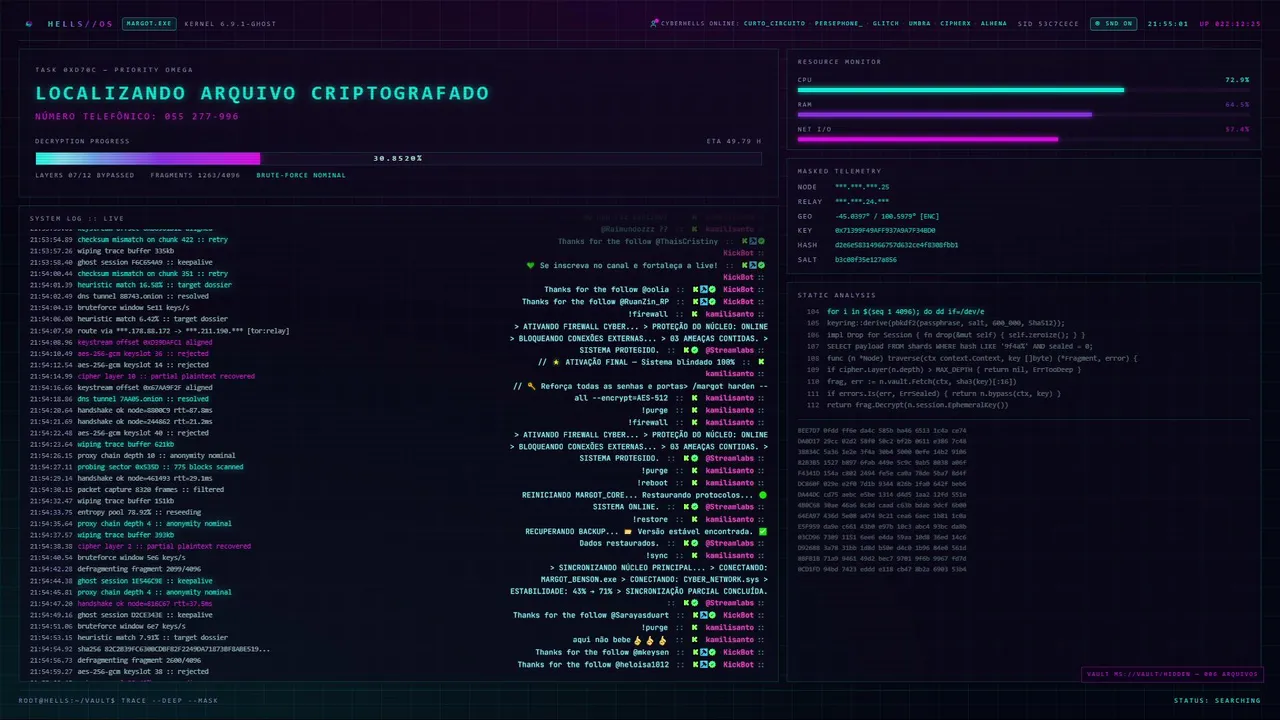Select ALHENA in the online users list

(x=994, y=23)
